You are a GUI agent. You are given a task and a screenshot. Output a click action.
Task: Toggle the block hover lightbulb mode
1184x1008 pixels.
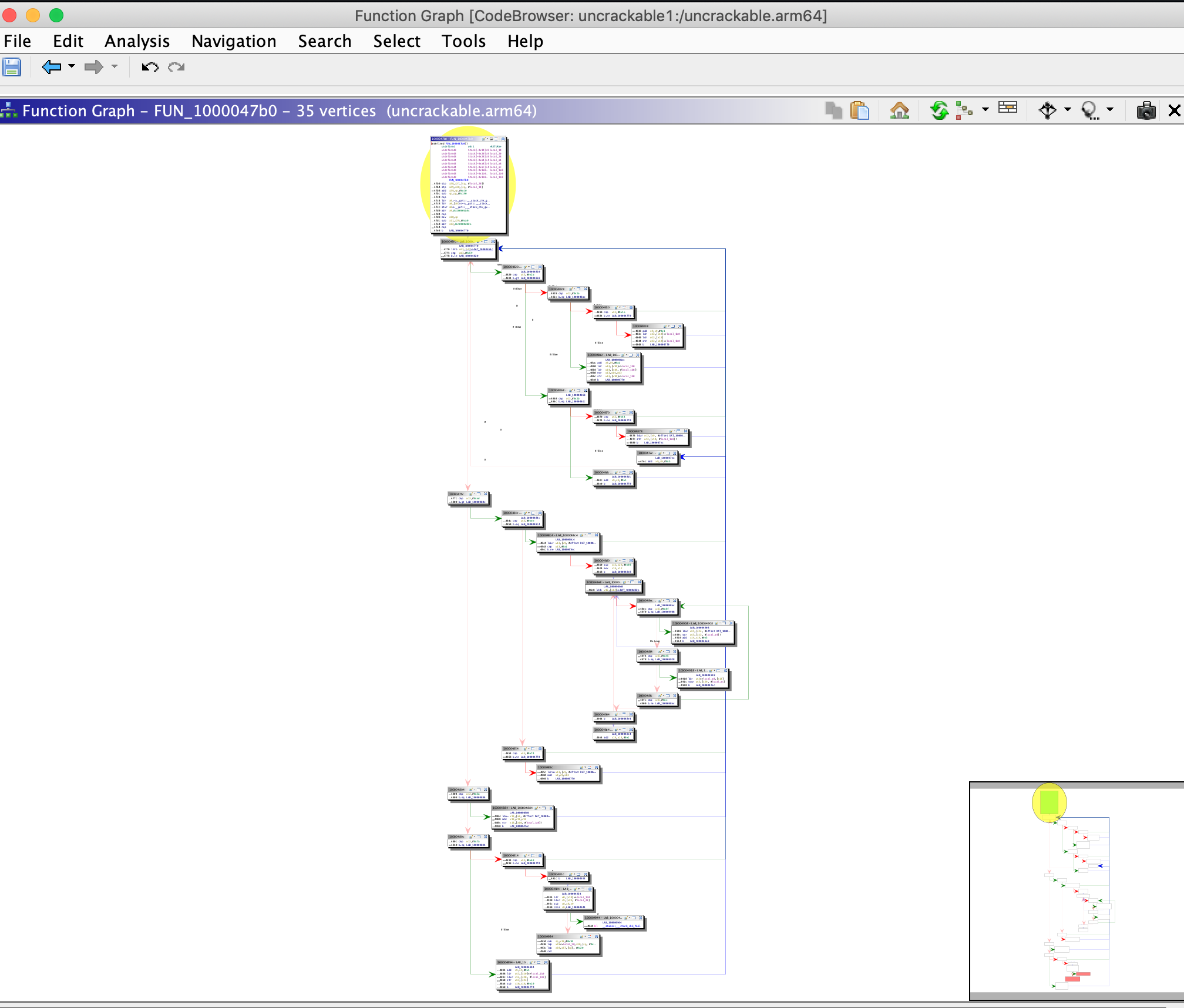1089,110
